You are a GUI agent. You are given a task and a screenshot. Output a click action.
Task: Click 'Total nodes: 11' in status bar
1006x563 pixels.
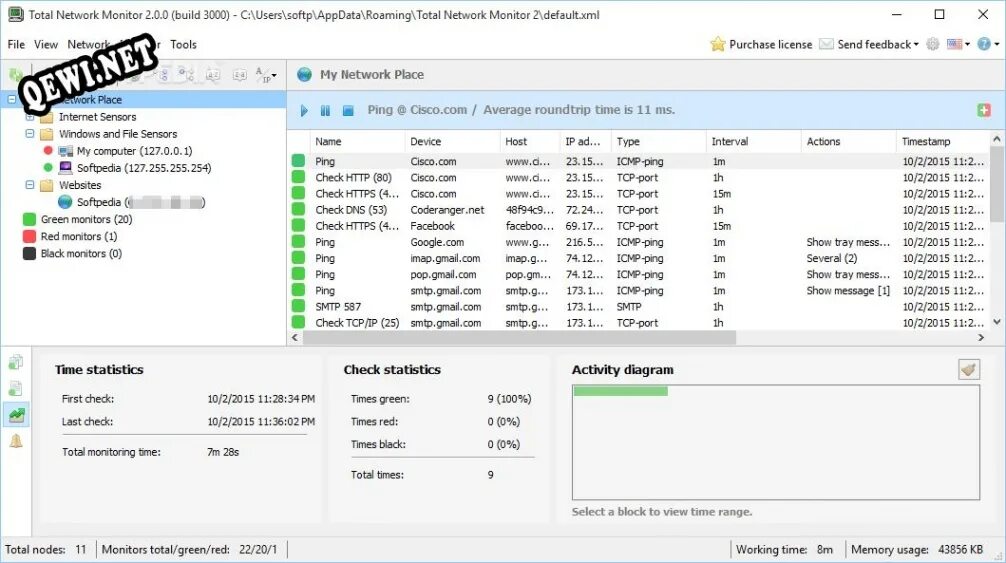point(46,550)
